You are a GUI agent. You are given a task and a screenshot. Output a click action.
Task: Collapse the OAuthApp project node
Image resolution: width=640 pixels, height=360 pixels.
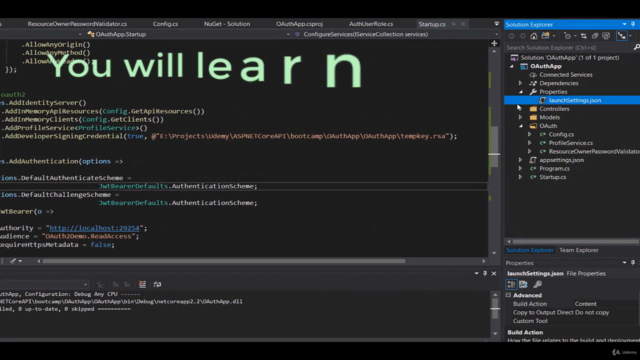click(x=512, y=66)
